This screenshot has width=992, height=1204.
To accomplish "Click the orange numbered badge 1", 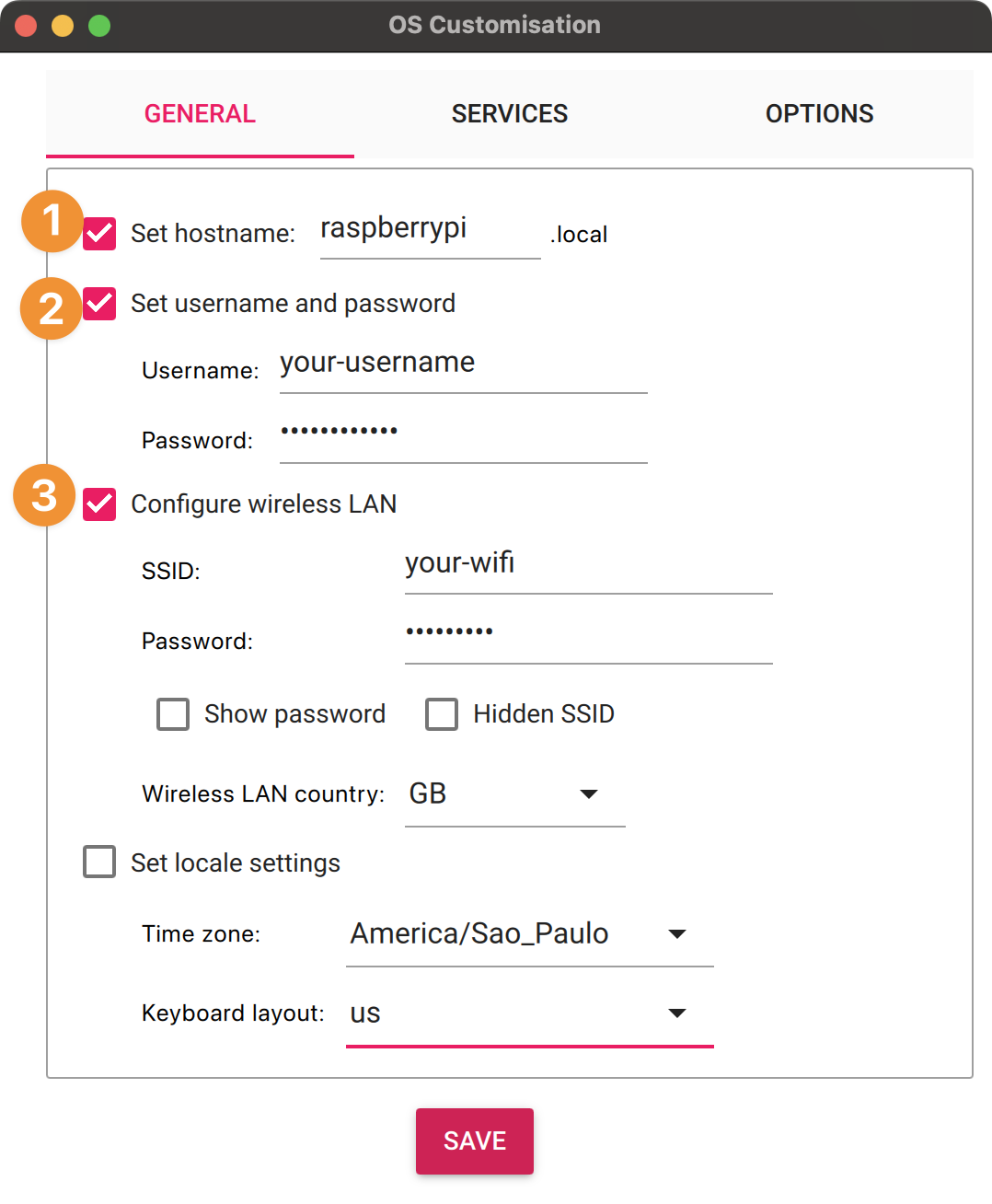I will coord(51,221).
